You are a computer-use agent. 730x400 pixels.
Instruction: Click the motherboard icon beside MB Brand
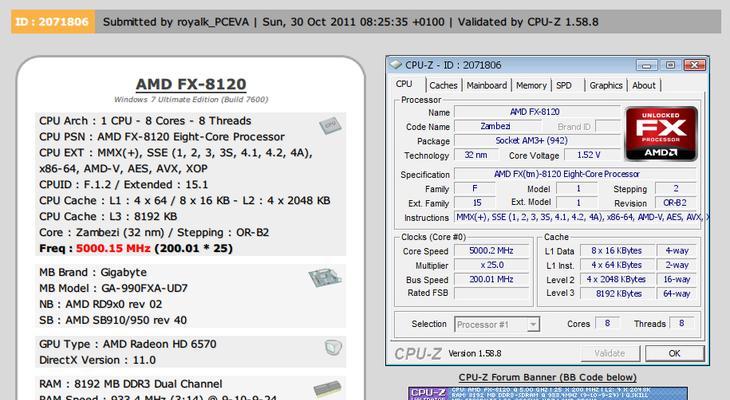325,278
